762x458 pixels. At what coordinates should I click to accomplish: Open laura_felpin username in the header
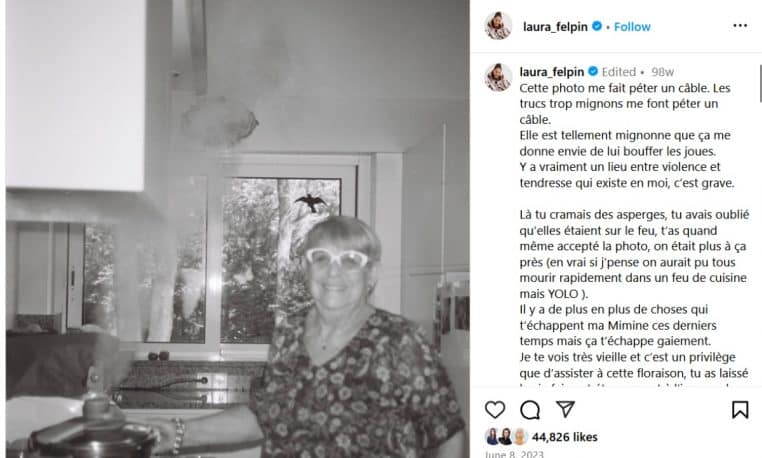[x=555, y=27]
